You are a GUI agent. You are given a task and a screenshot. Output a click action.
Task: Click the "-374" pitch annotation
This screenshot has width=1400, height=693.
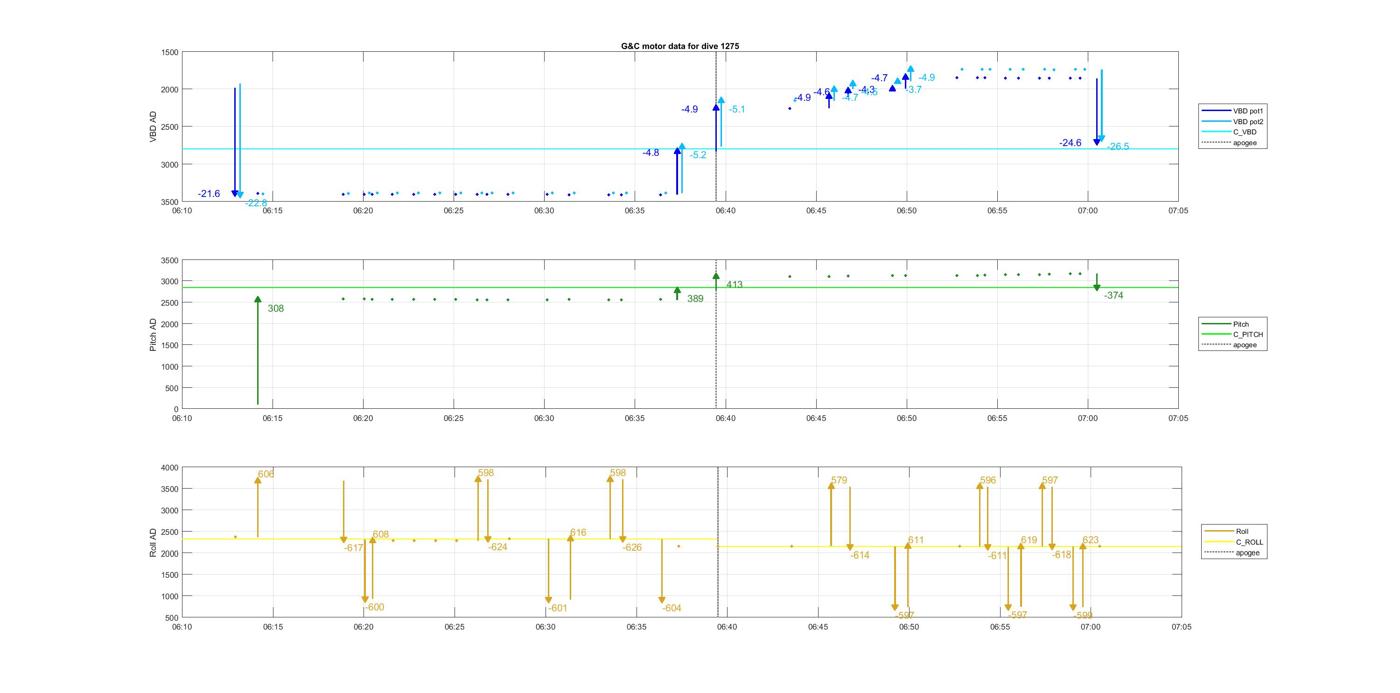pyautogui.click(x=1114, y=295)
